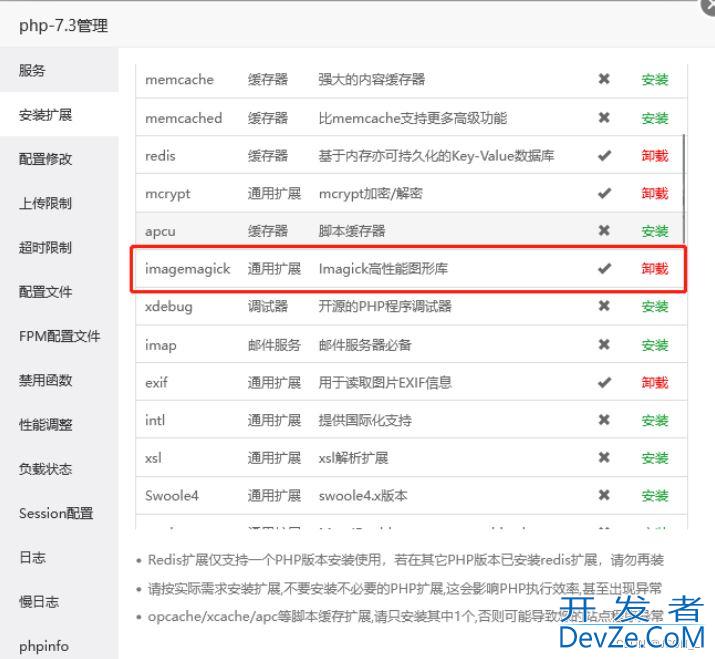This screenshot has height=659, width=715.
Task: Go to the 上传限制 tab
Action: coord(59,203)
